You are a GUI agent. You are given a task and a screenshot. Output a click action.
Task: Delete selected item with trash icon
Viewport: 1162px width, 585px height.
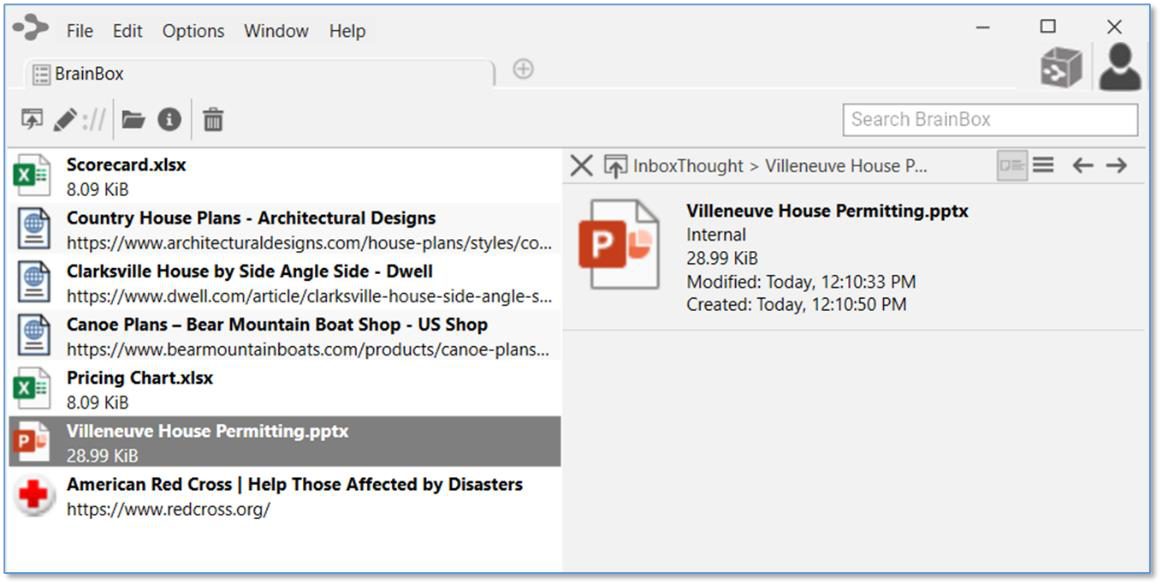click(x=213, y=120)
